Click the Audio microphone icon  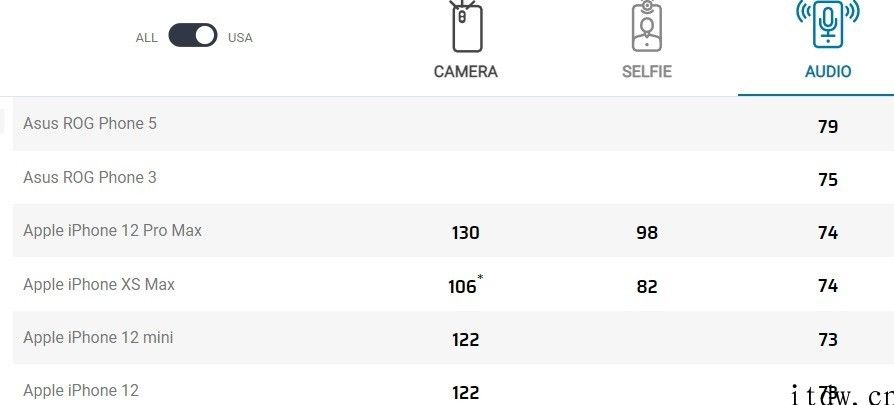(828, 24)
